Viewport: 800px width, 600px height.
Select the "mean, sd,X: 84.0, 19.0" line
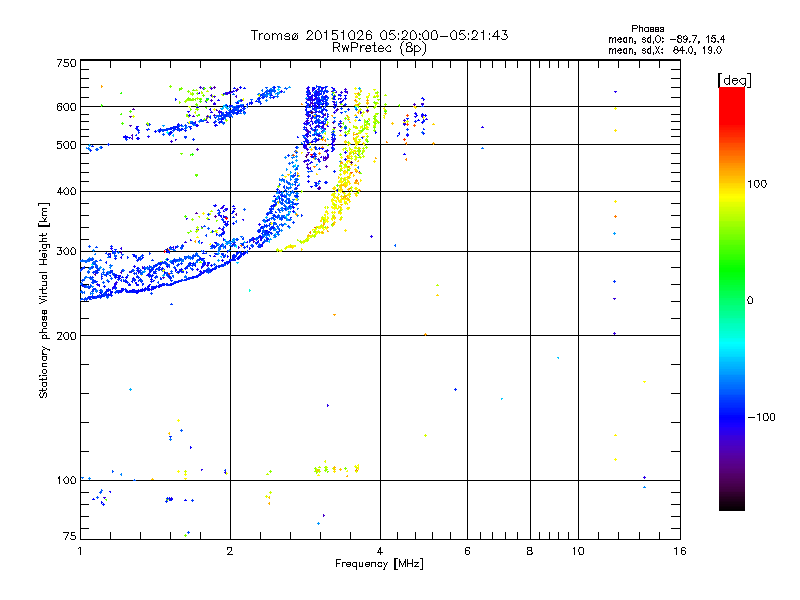tap(665, 50)
